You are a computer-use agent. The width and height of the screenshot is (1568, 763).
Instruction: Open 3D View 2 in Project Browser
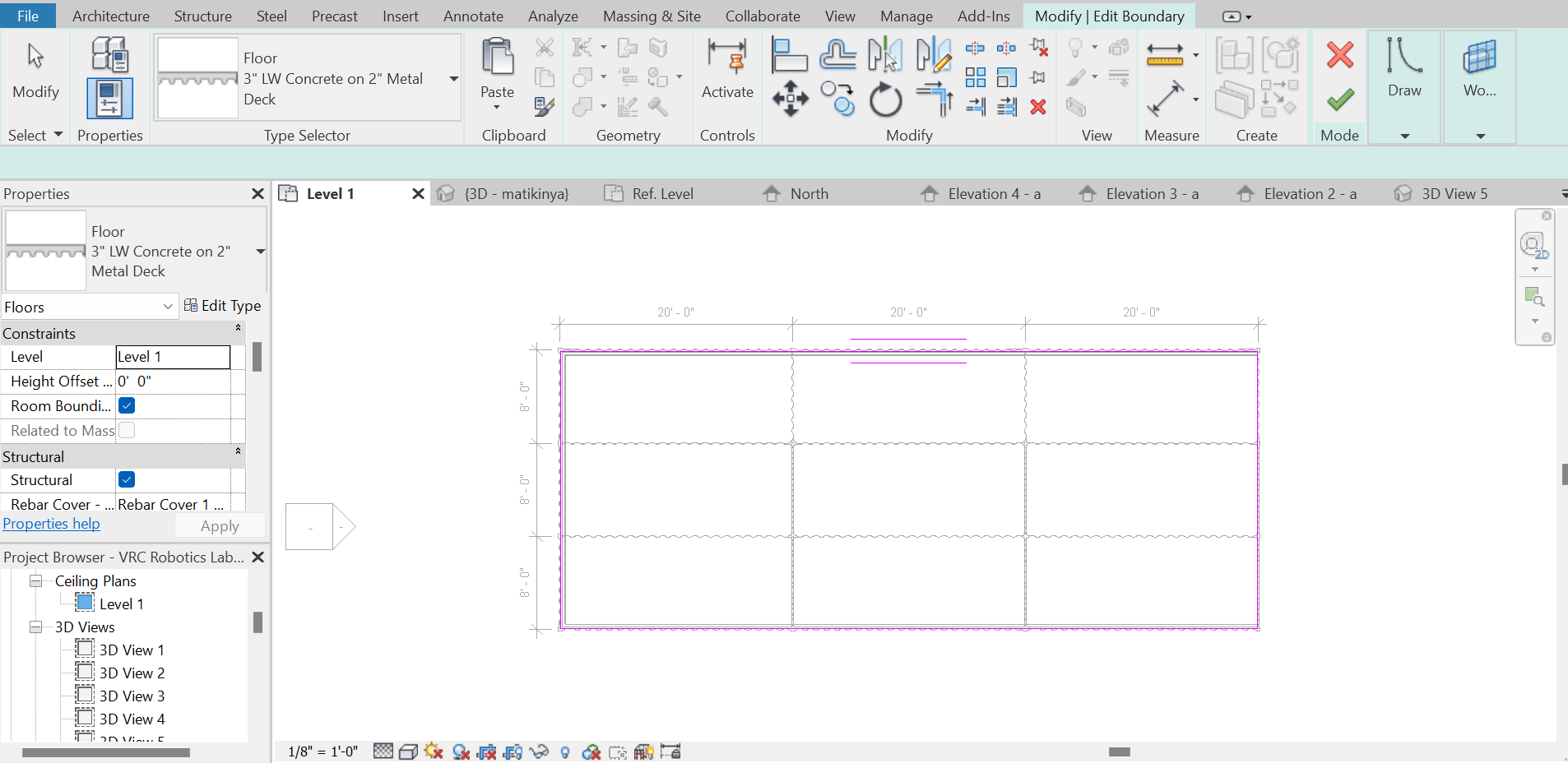point(132,673)
